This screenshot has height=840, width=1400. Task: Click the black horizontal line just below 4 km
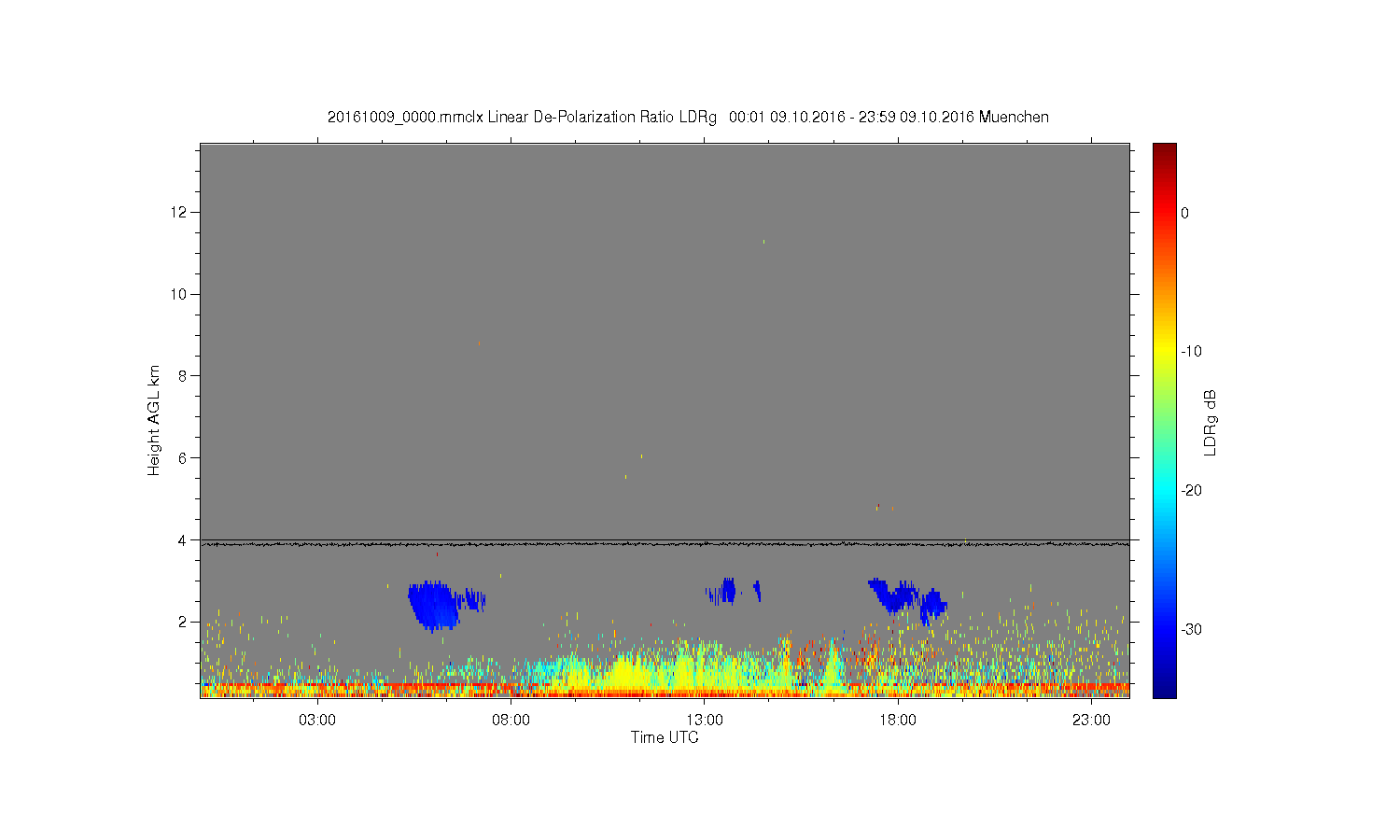(665, 543)
